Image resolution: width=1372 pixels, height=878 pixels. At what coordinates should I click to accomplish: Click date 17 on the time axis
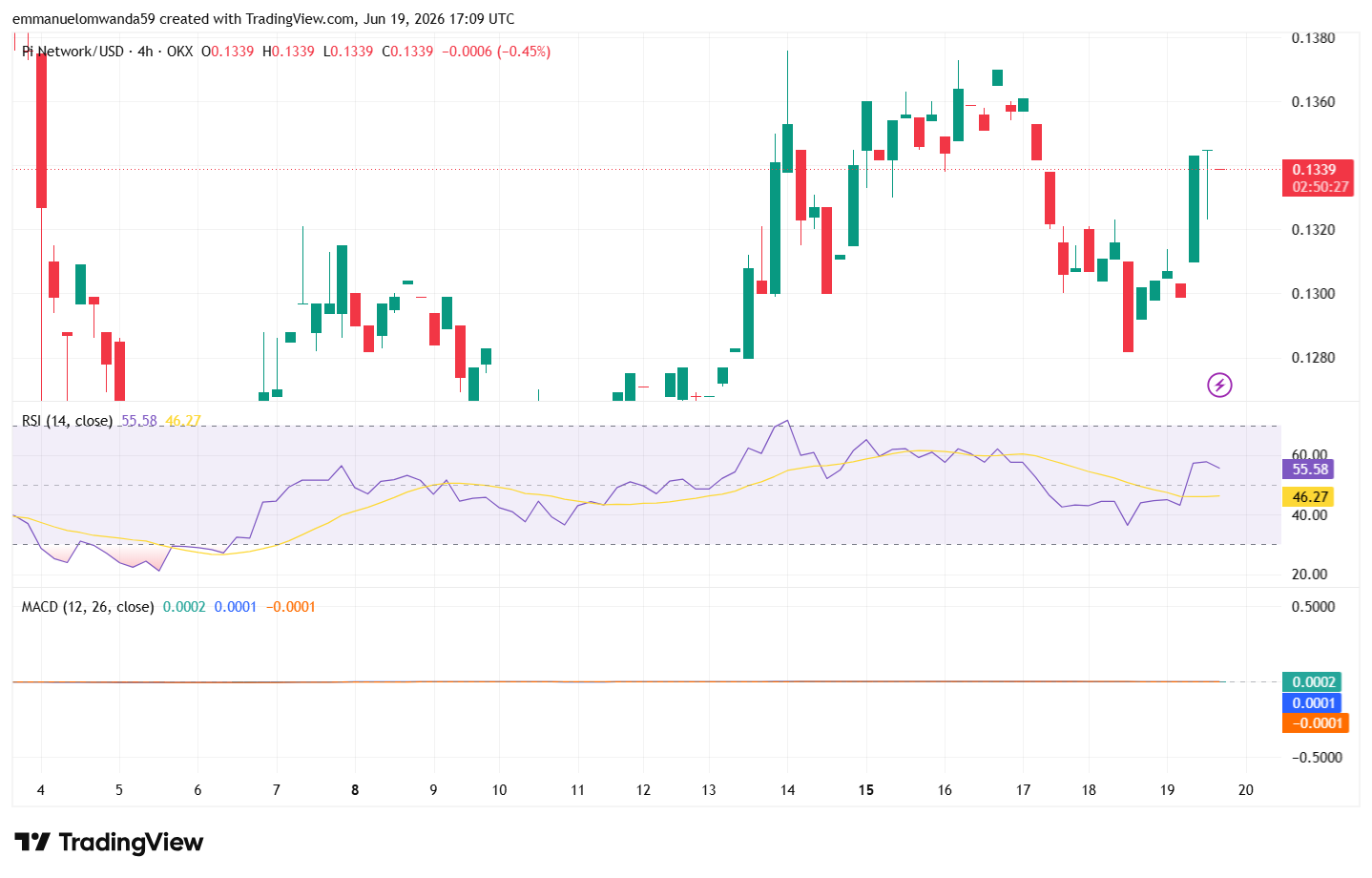pyautogui.click(x=1023, y=790)
